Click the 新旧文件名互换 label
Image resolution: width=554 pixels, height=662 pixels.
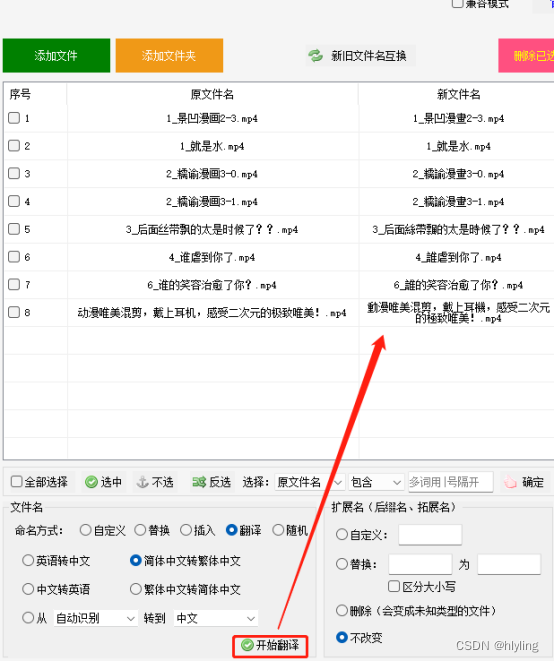pyautogui.click(x=369, y=56)
